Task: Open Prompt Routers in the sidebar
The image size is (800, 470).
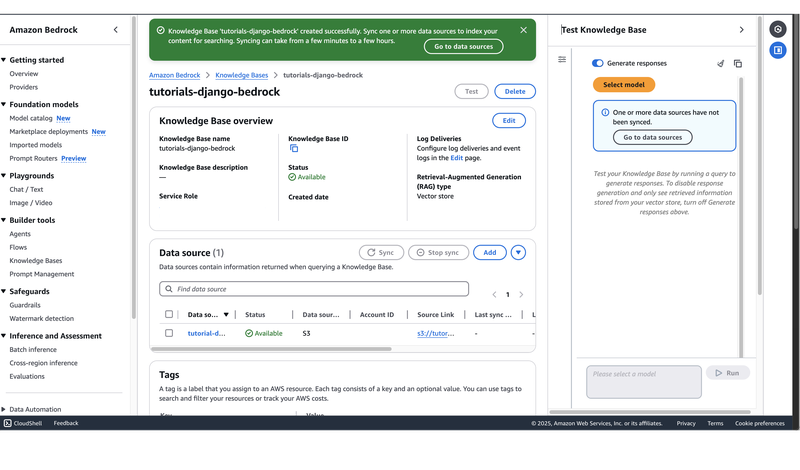Action: click(x=33, y=159)
